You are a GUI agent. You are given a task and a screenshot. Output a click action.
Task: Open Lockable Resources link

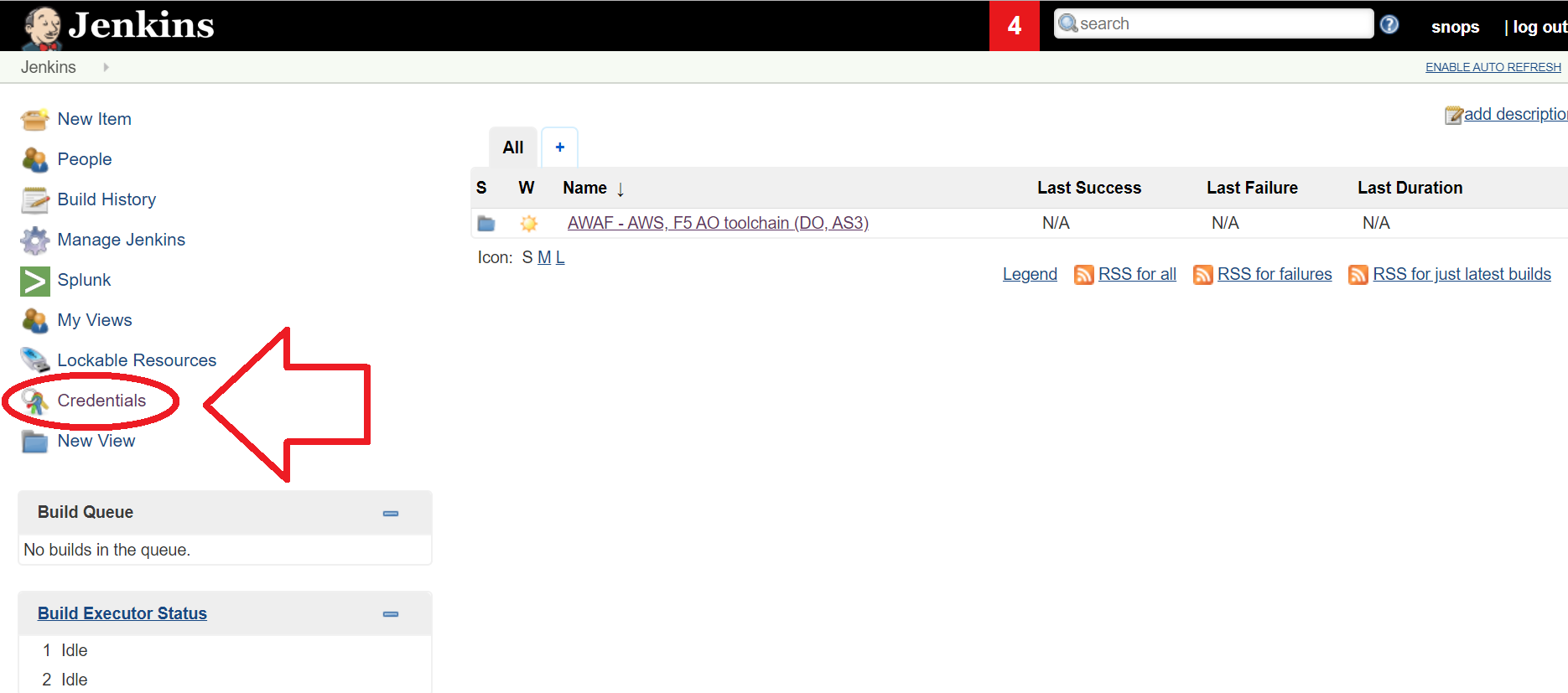(x=137, y=360)
